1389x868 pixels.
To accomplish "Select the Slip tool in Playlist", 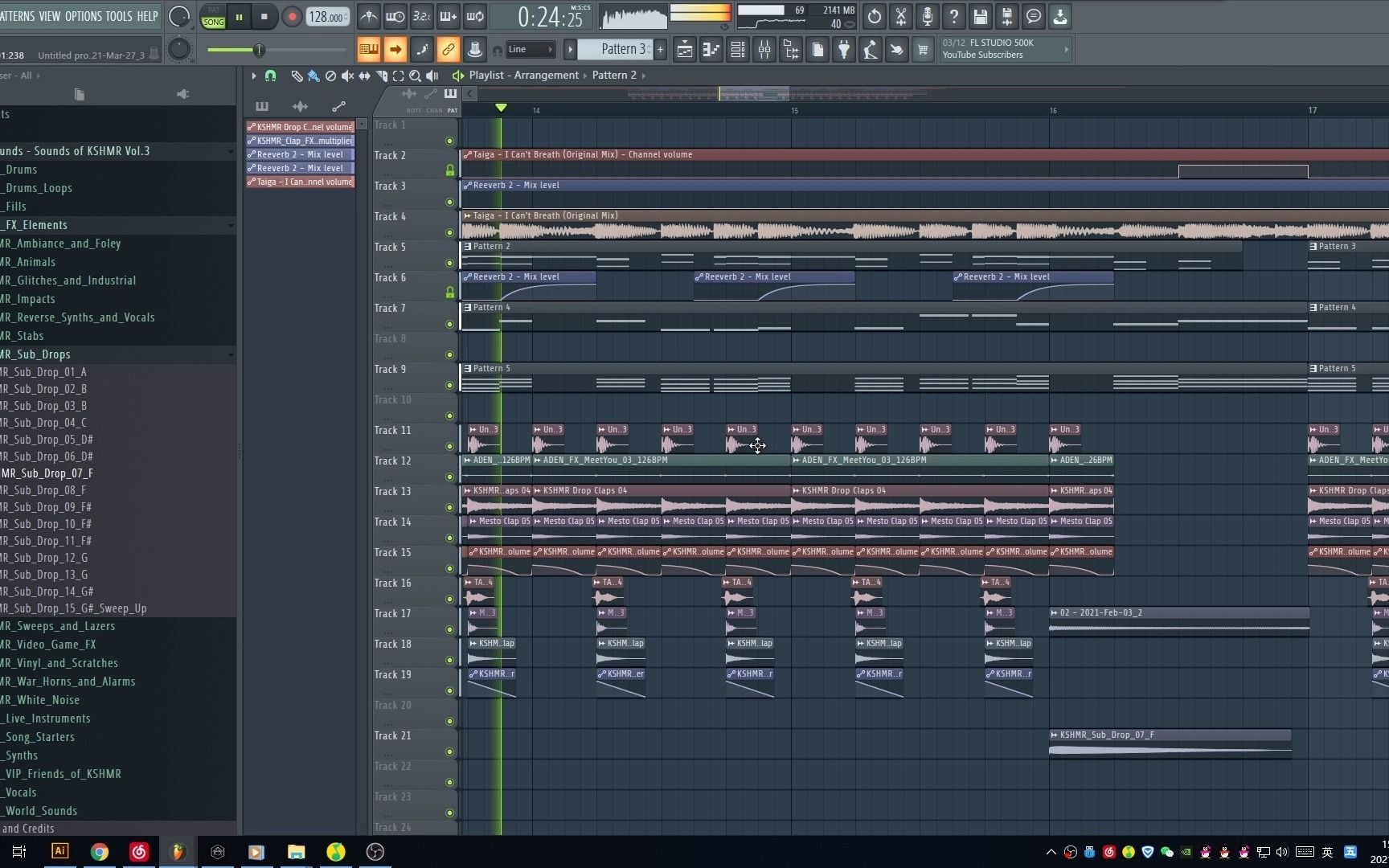I will 364,76.
